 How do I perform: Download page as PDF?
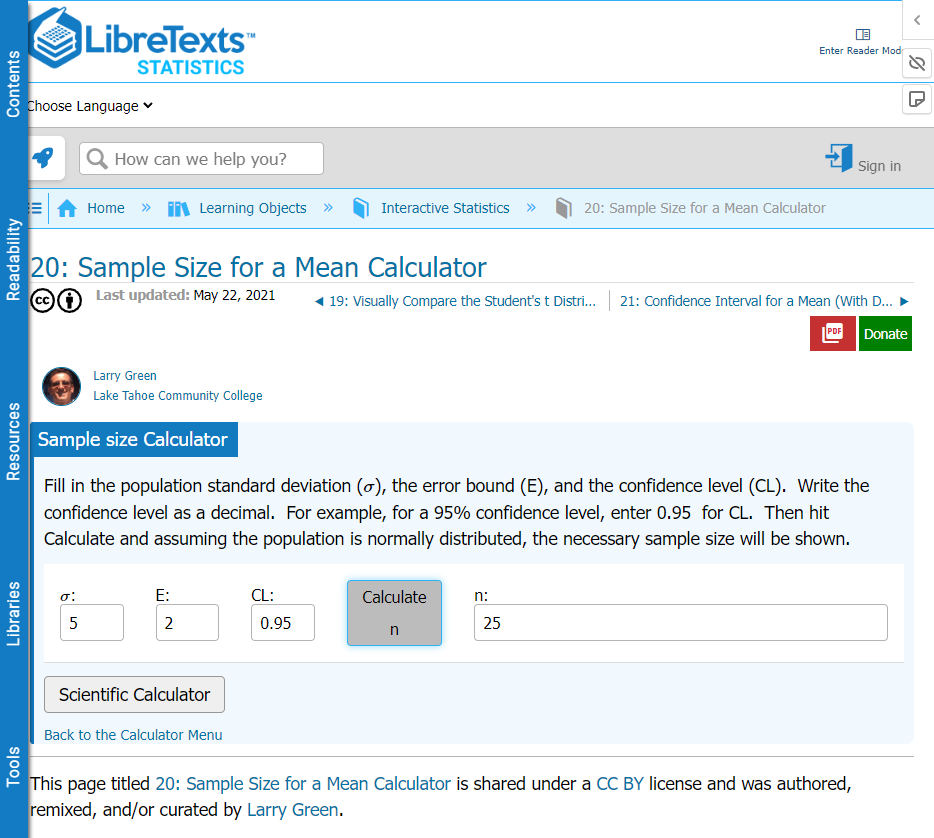click(x=833, y=334)
